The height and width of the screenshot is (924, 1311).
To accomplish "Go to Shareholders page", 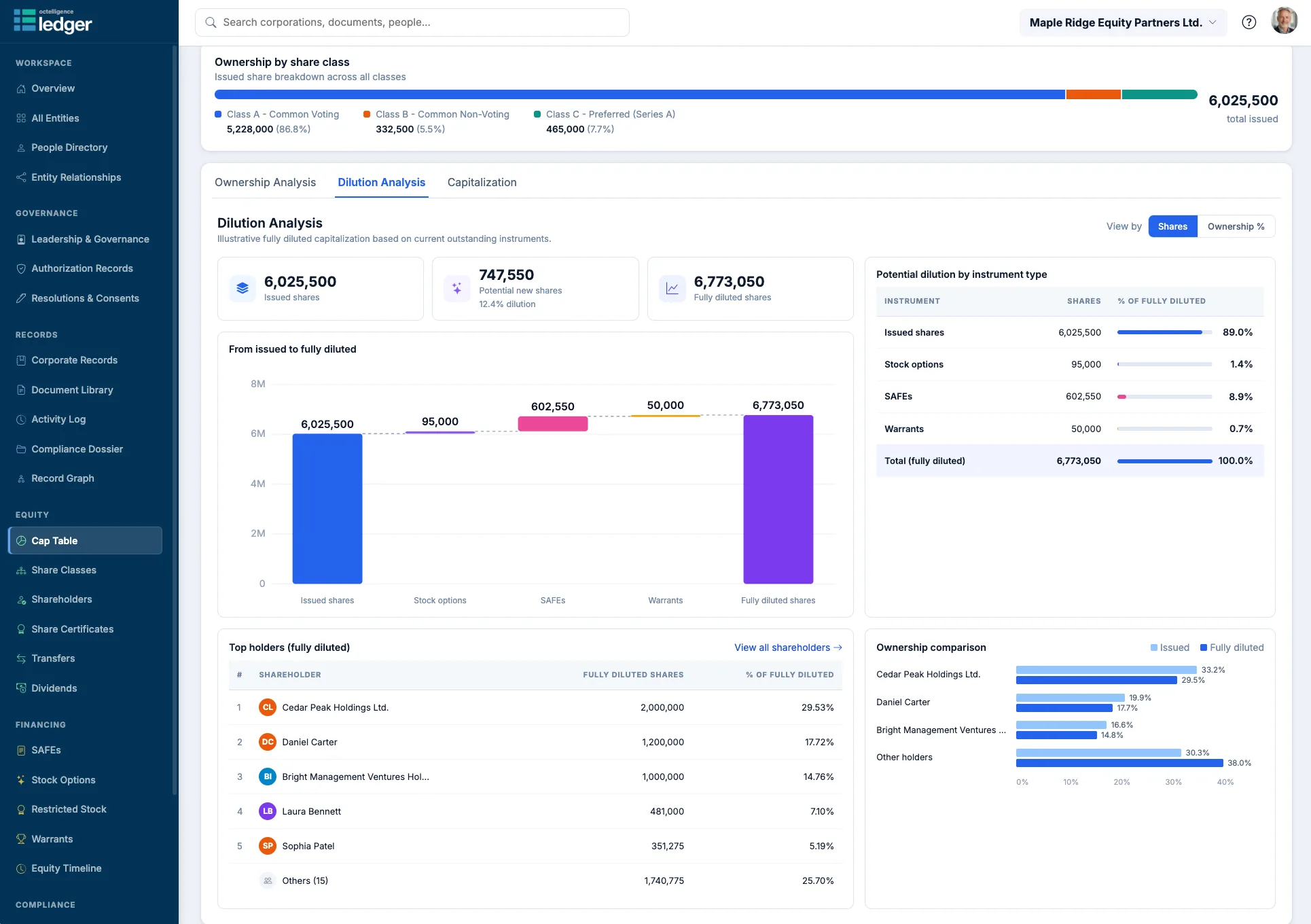I will pyautogui.click(x=85, y=599).
